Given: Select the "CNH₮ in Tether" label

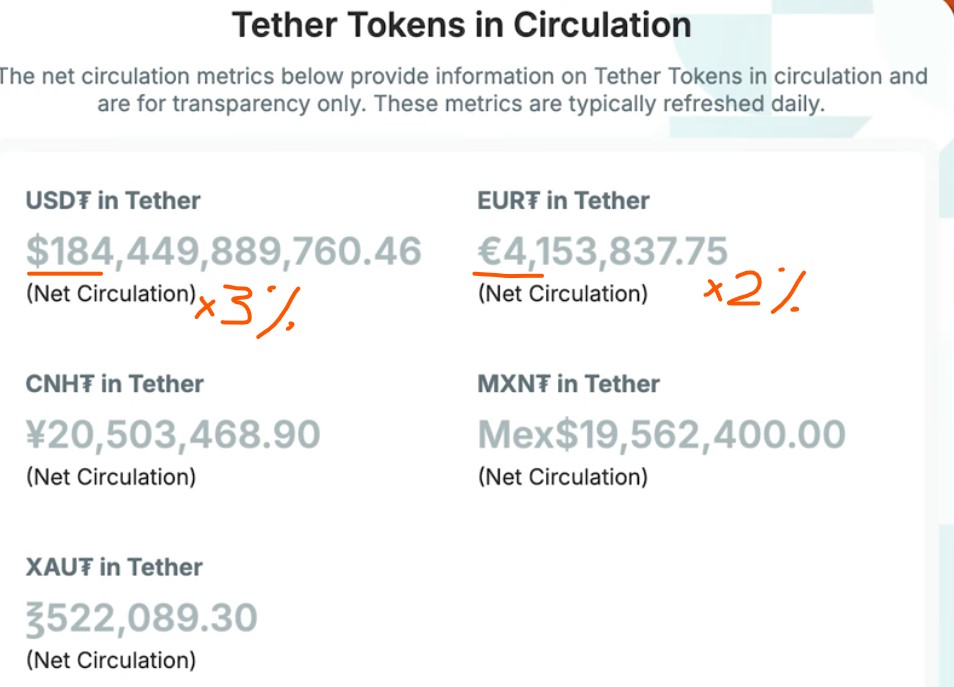Looking at the screenshot, I should pos(115,384).
